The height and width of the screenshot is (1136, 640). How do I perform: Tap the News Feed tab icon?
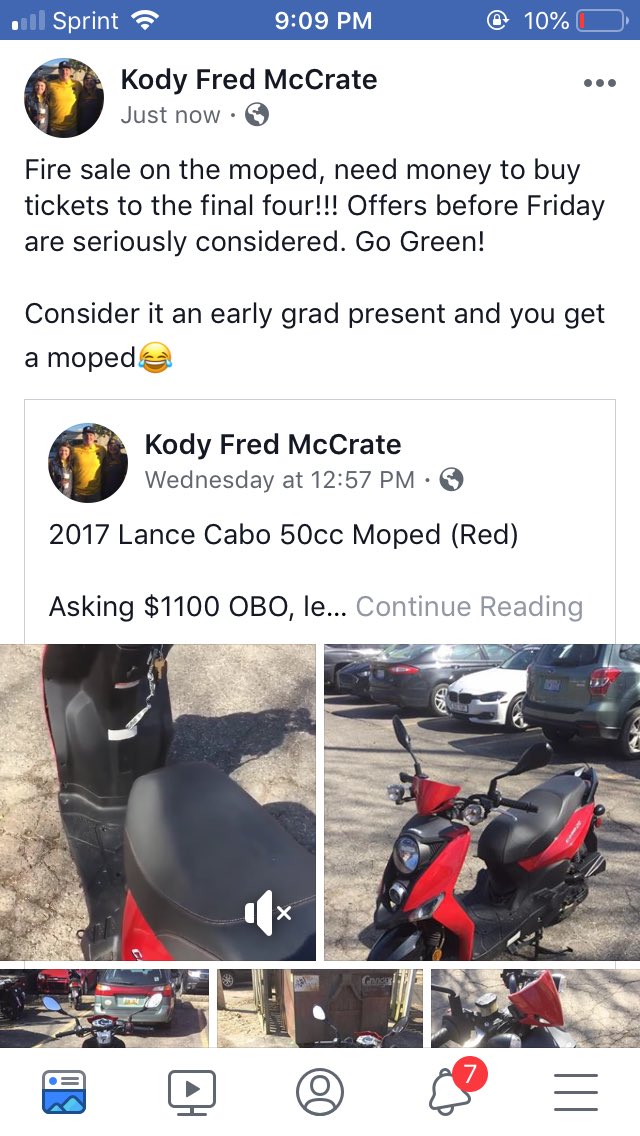[64, 1091]
